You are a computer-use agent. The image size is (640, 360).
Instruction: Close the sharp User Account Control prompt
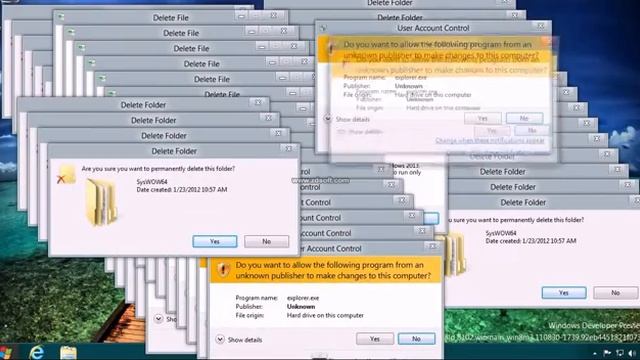point(432,246)
